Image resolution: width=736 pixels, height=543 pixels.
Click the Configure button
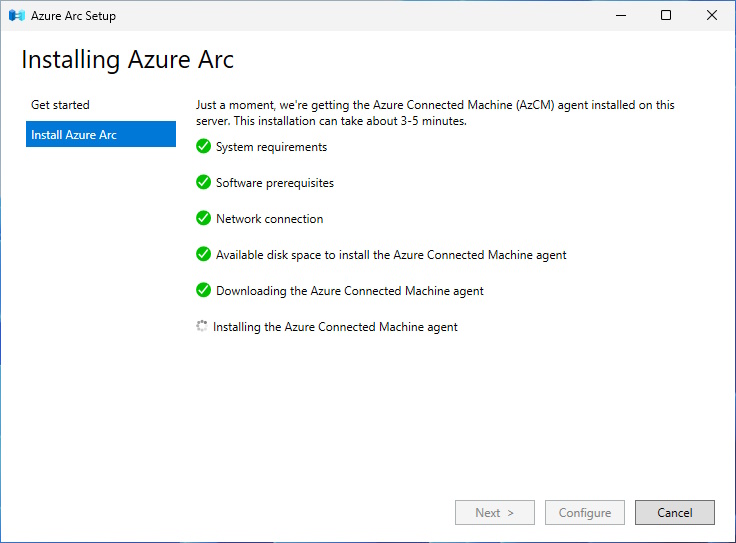click(585, 512)
